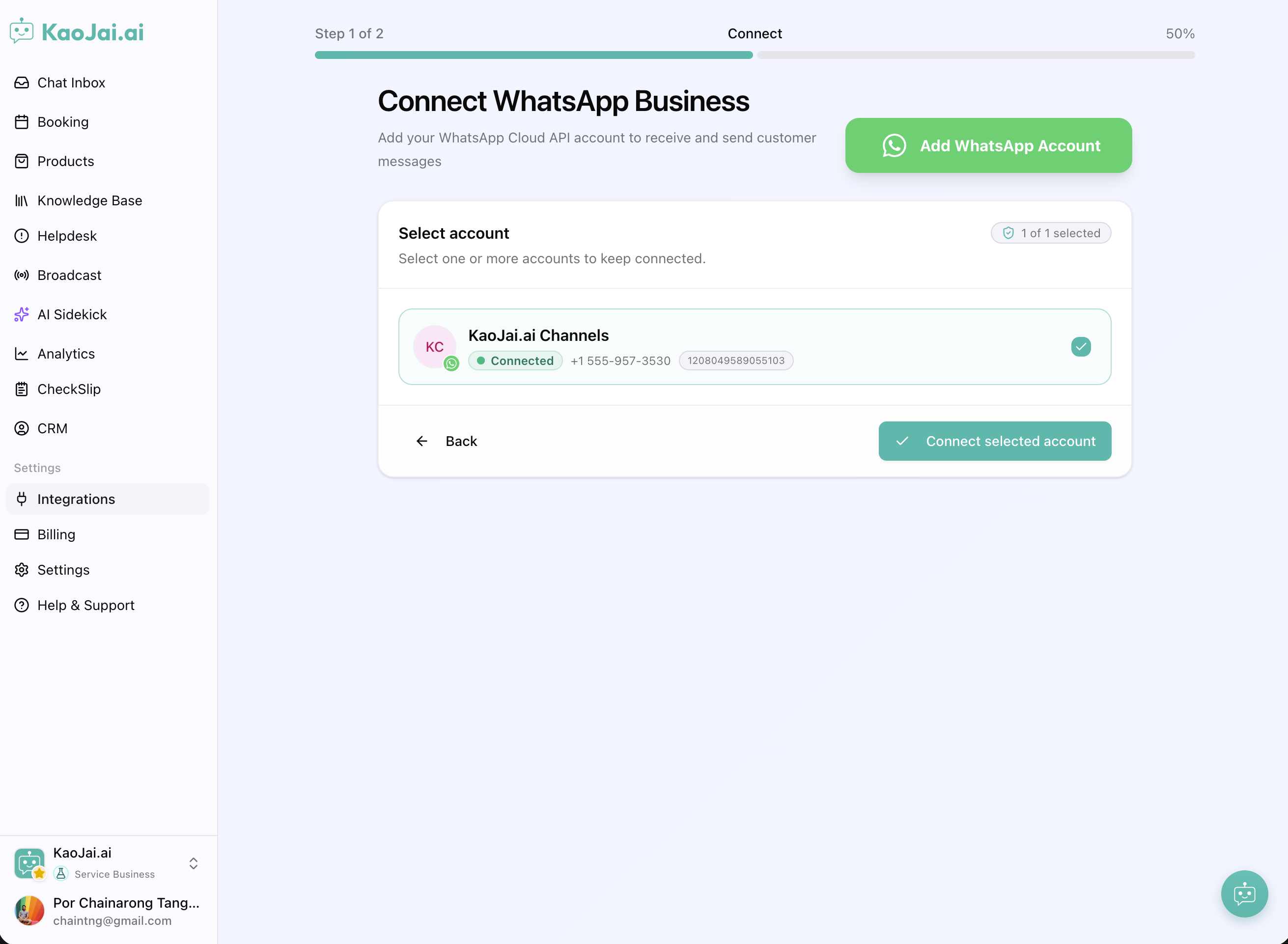
Task: Click account ID 1208049589055103 badge
Action: [x=736, y=361]
